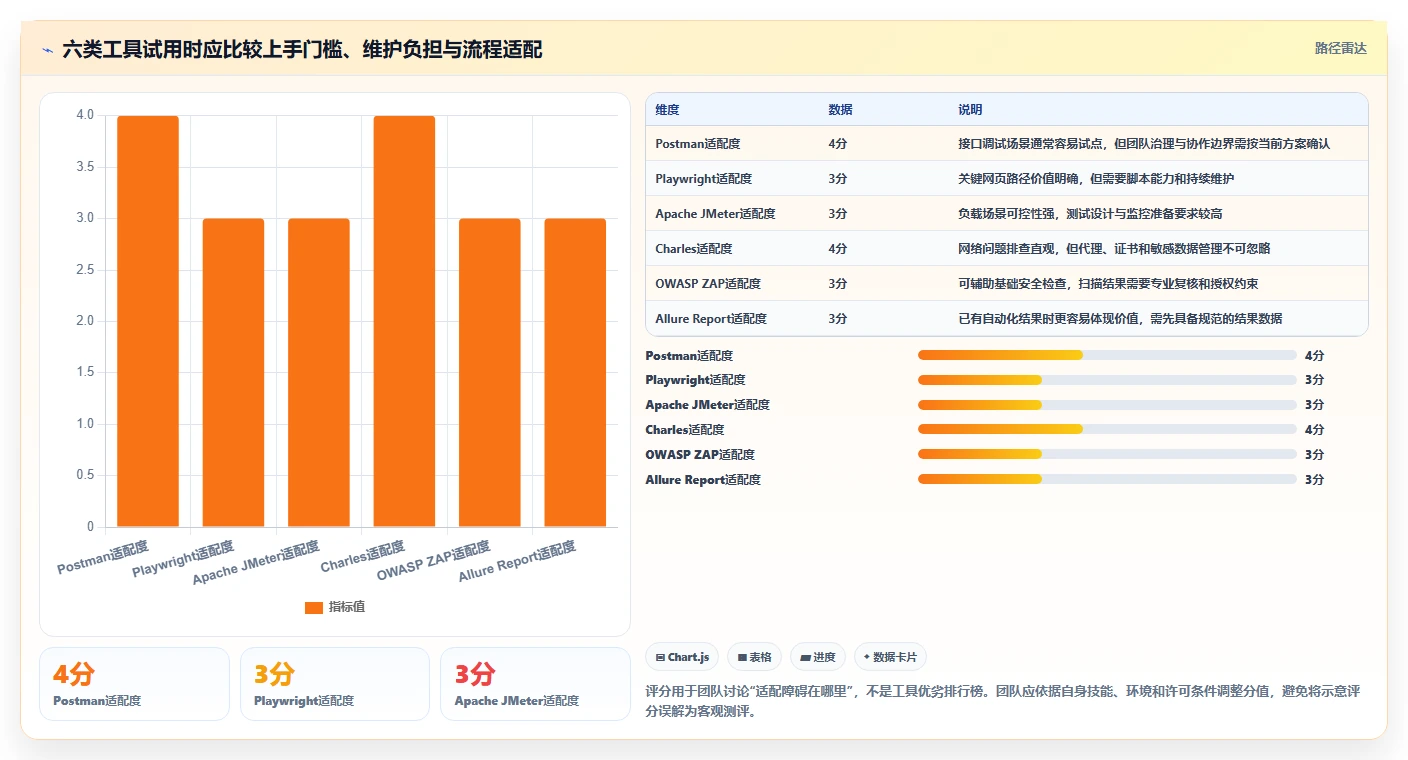Click the description starting 接口调试场景通常容易试点
Image resolution: width=1408 pixels, height=760 pixels.
[x=1144, y=144]
